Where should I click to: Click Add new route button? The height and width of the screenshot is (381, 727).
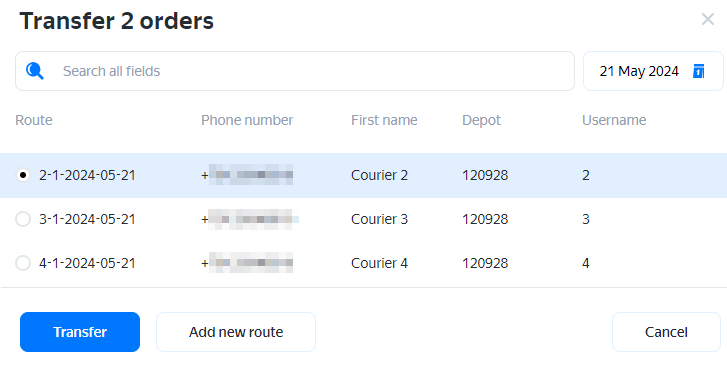point(236,332)
